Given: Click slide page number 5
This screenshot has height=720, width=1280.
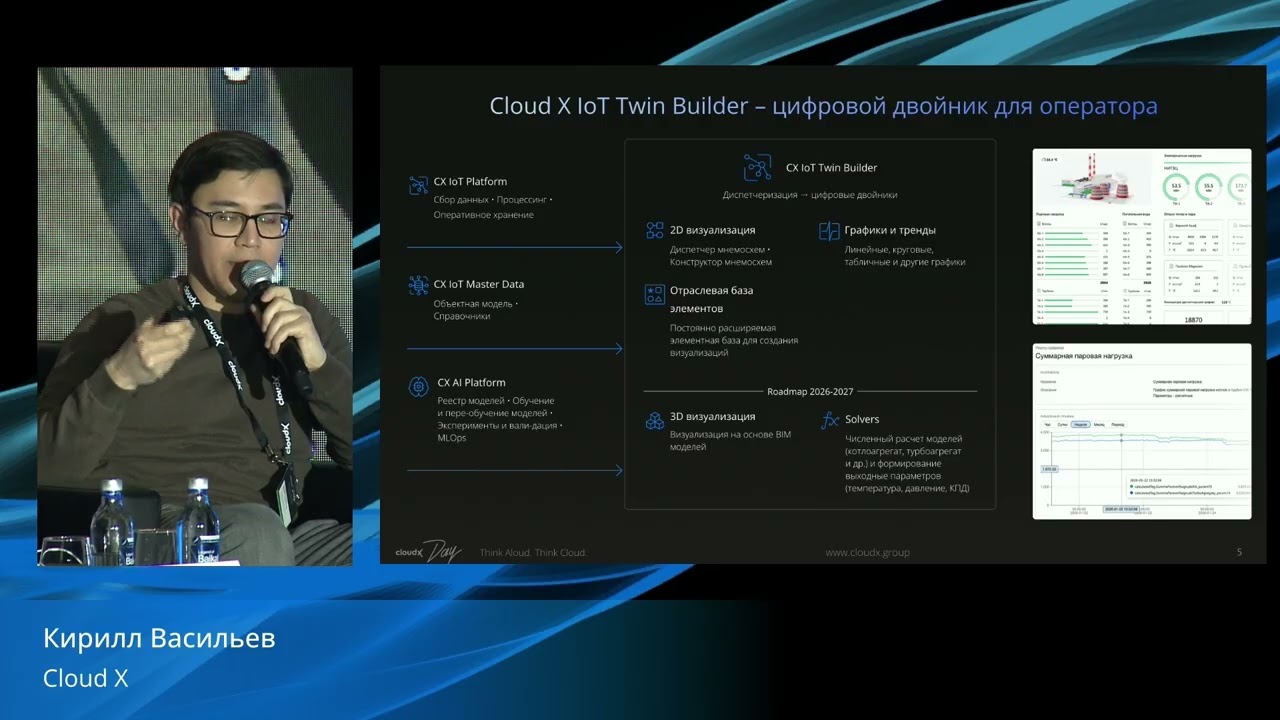Looking at the screenshot, I should pyautogui.click(x=1240, y=551).
